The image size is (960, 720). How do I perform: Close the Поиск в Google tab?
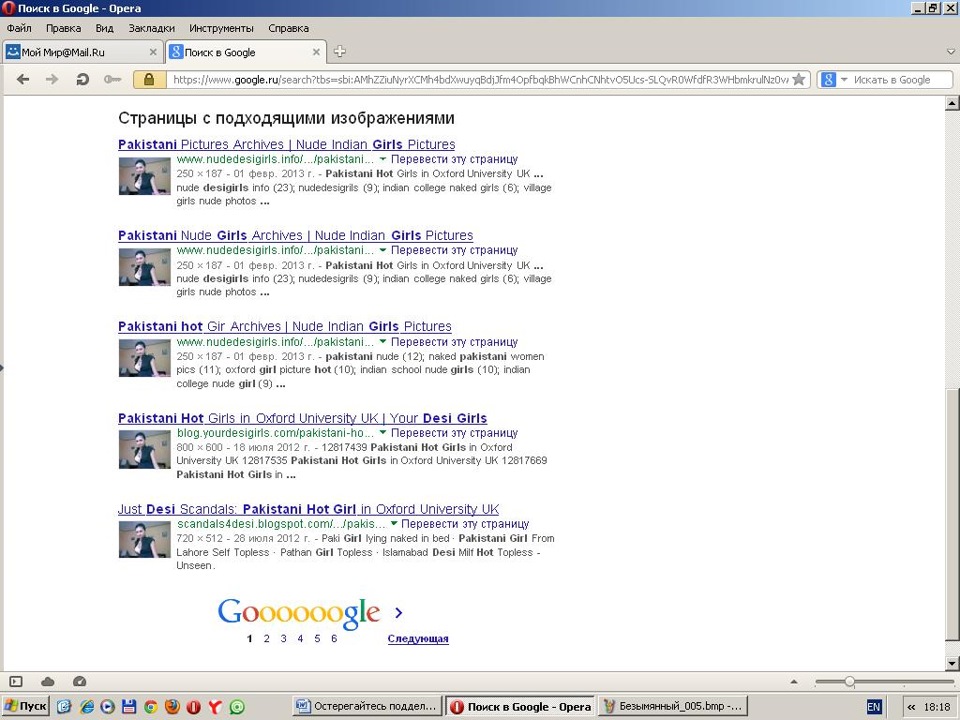[316, 53]
